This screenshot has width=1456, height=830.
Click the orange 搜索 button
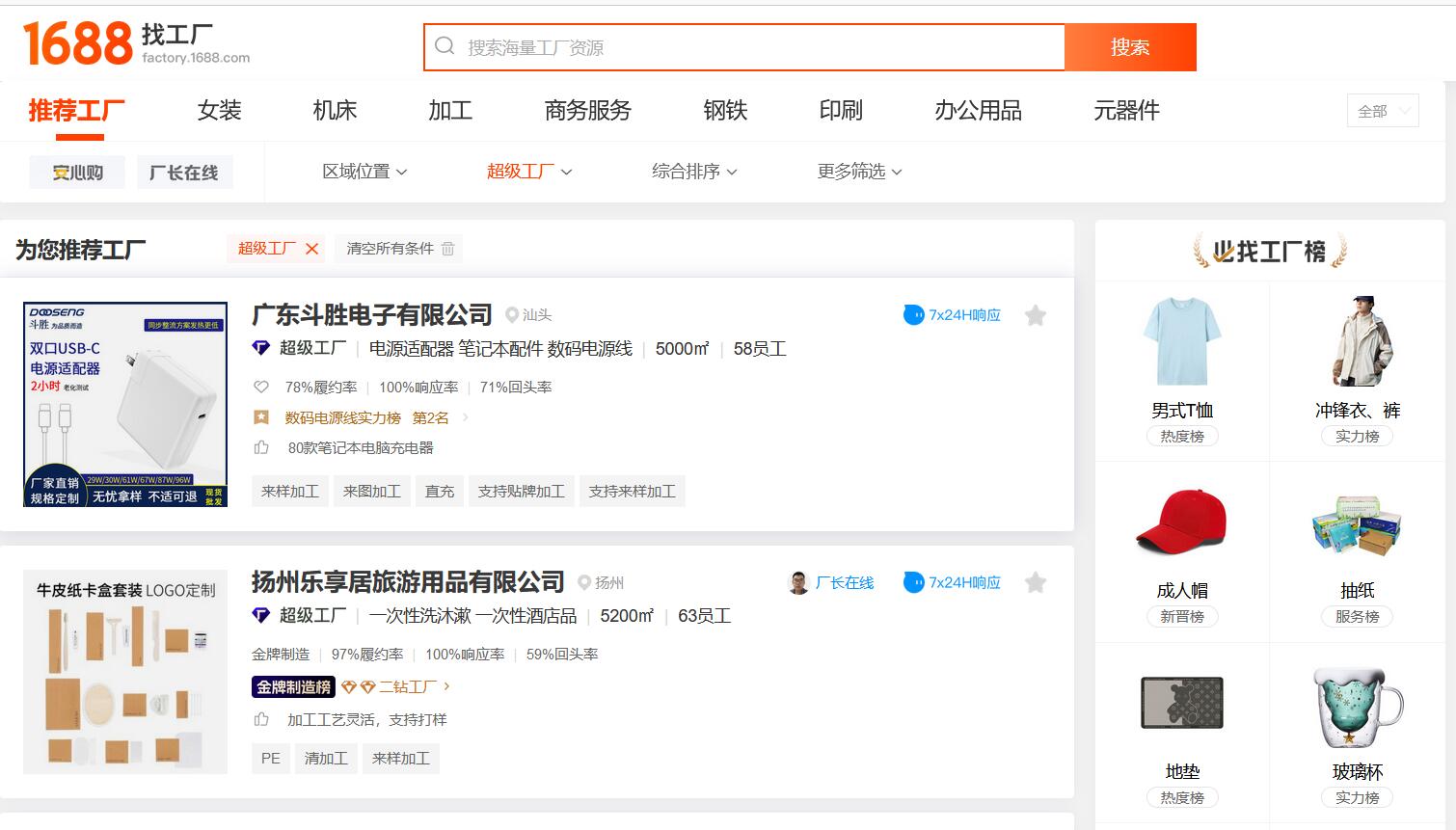click(x=1130, y=47)
